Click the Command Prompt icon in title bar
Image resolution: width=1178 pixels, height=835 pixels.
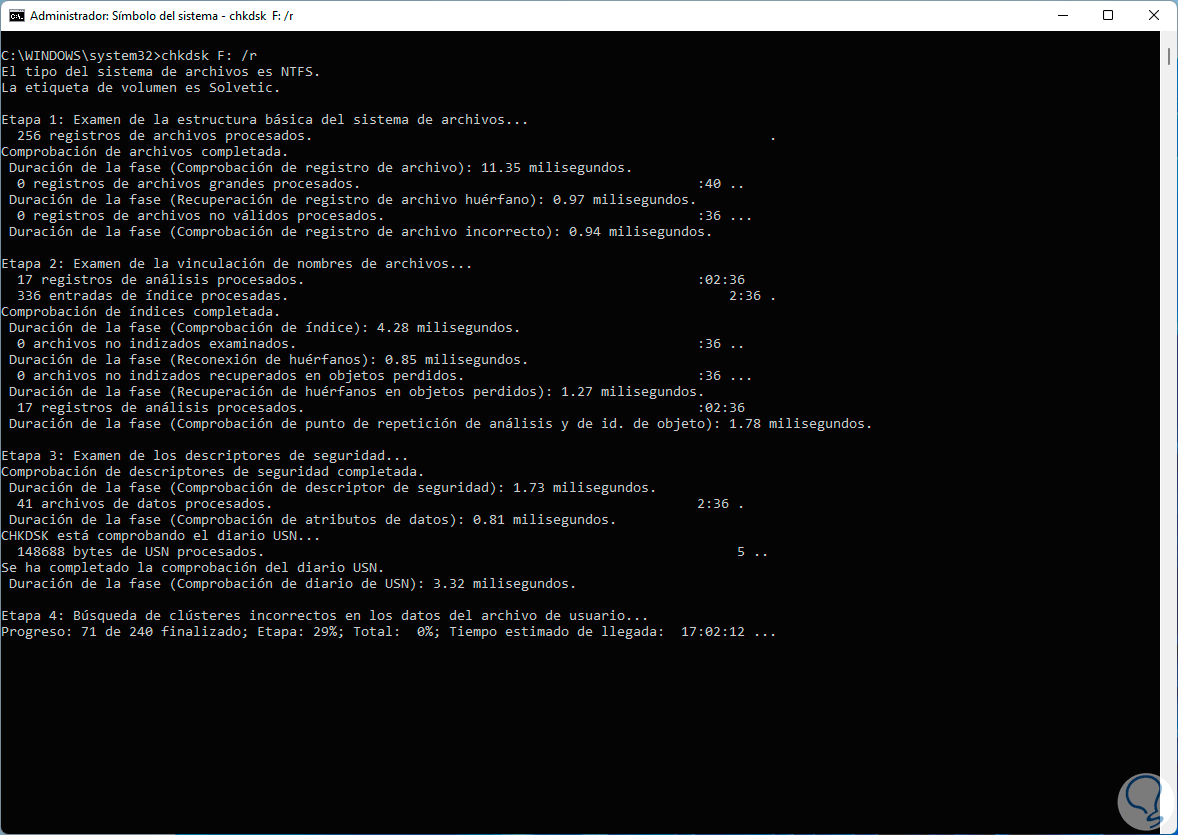click(16, 15)
